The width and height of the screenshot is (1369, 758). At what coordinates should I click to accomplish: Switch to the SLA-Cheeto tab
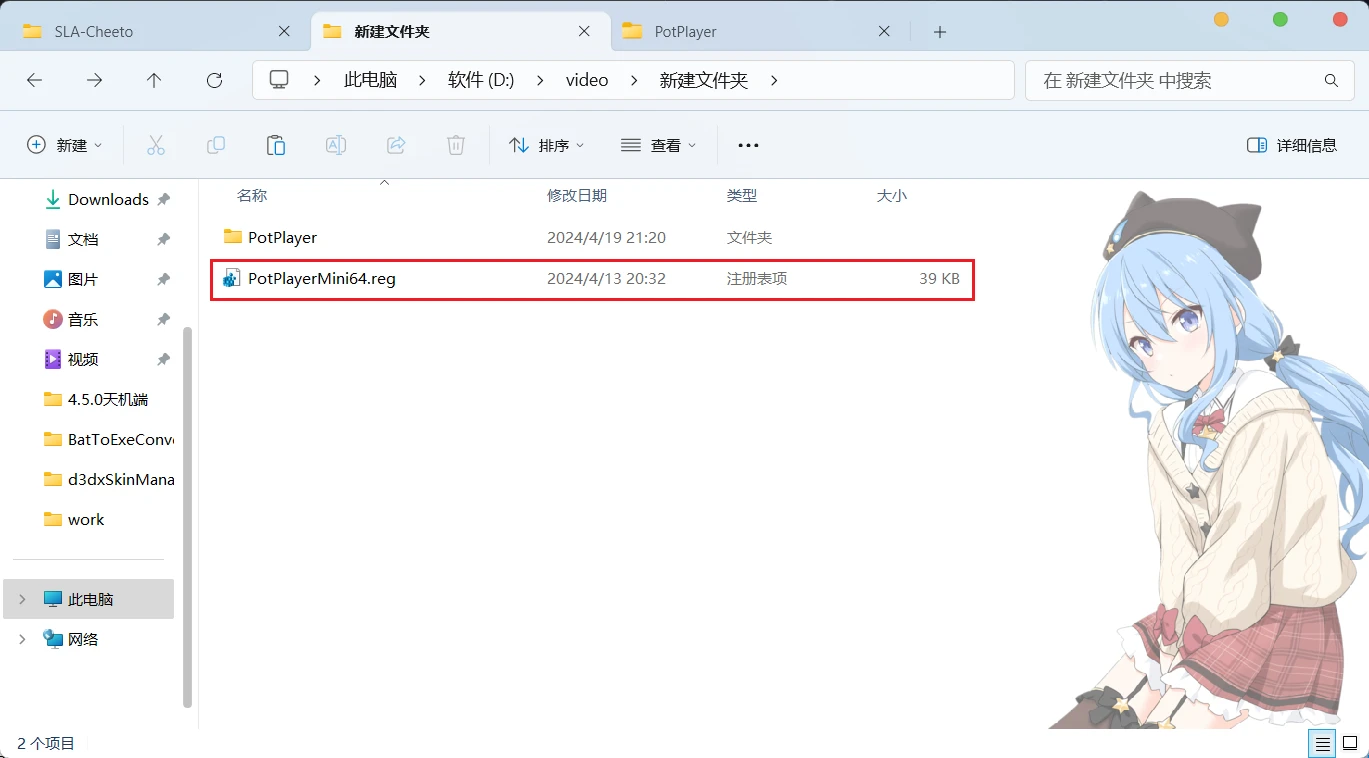(x=159, y=31)
